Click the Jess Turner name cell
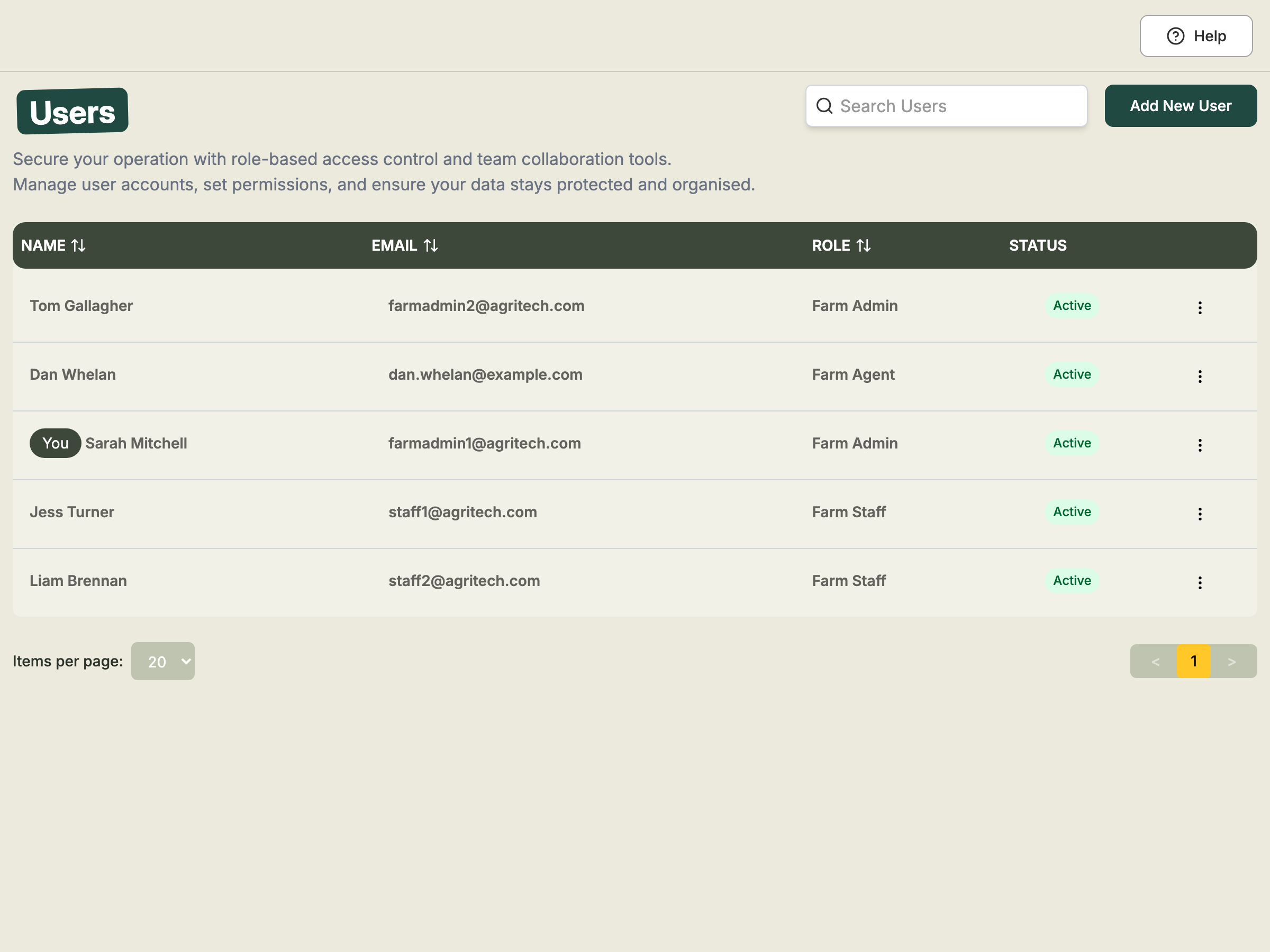1270x952 pixels. 72,512
